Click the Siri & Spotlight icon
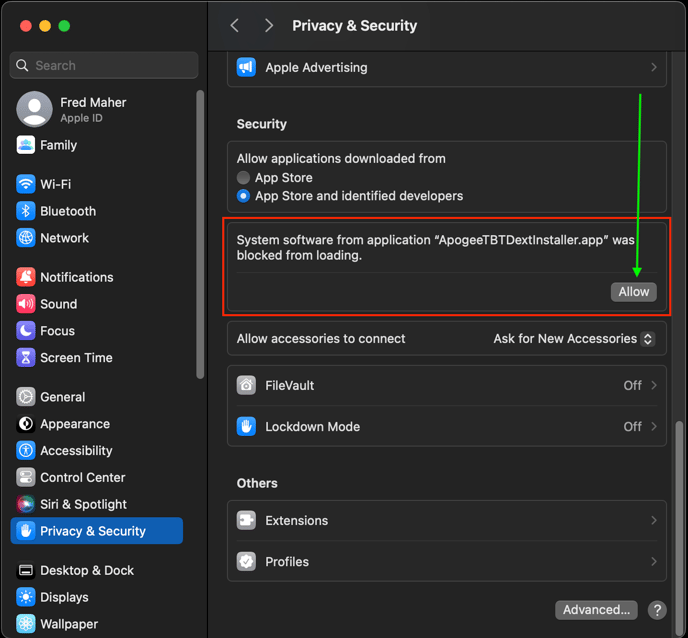 click(25, 504)
